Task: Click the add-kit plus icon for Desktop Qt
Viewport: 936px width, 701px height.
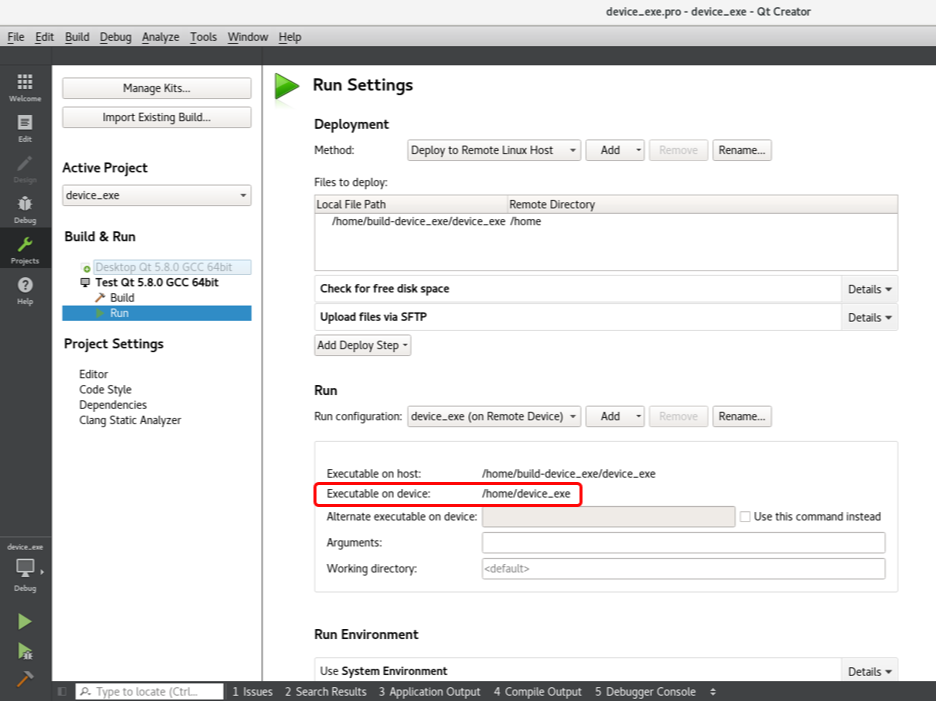Action: coord(86,268)
